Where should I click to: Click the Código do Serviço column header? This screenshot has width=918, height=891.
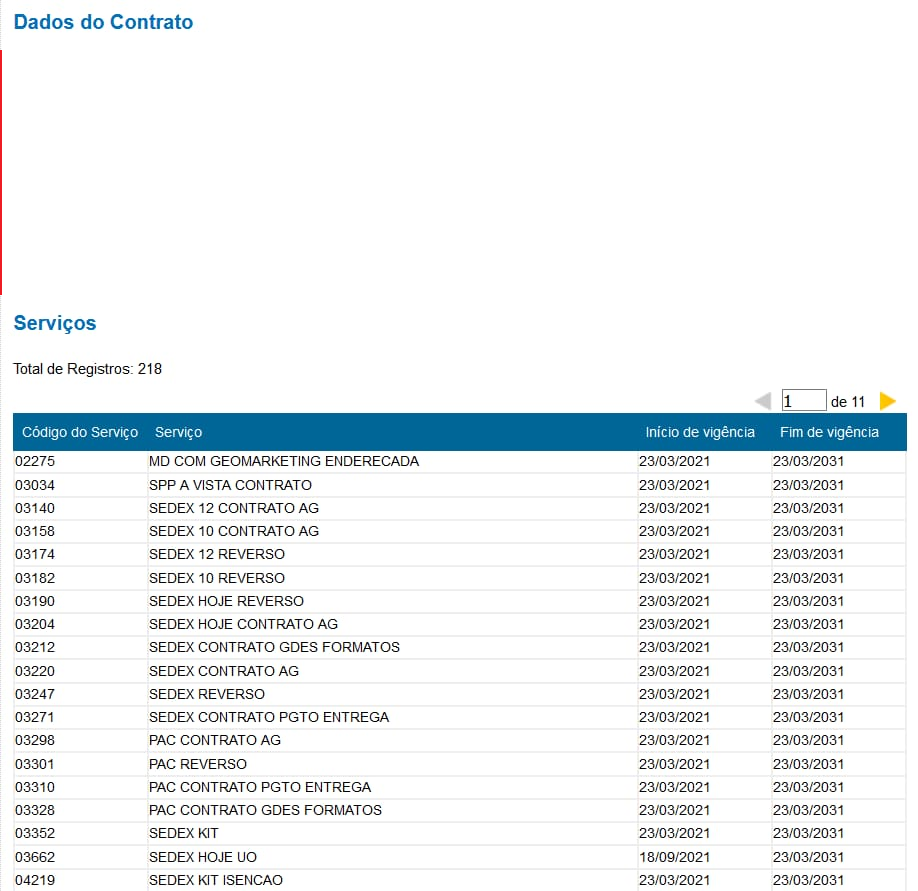[80, 432]
